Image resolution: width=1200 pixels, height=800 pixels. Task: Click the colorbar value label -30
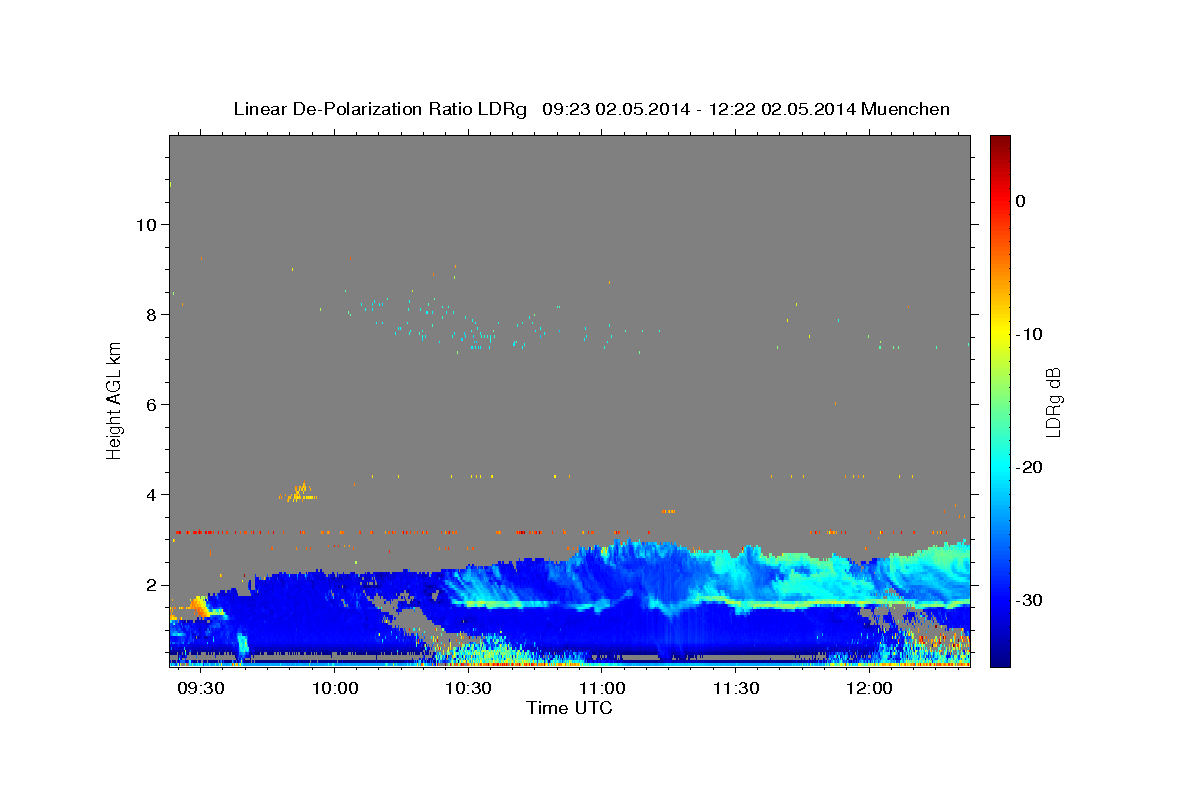(1029, 600)
